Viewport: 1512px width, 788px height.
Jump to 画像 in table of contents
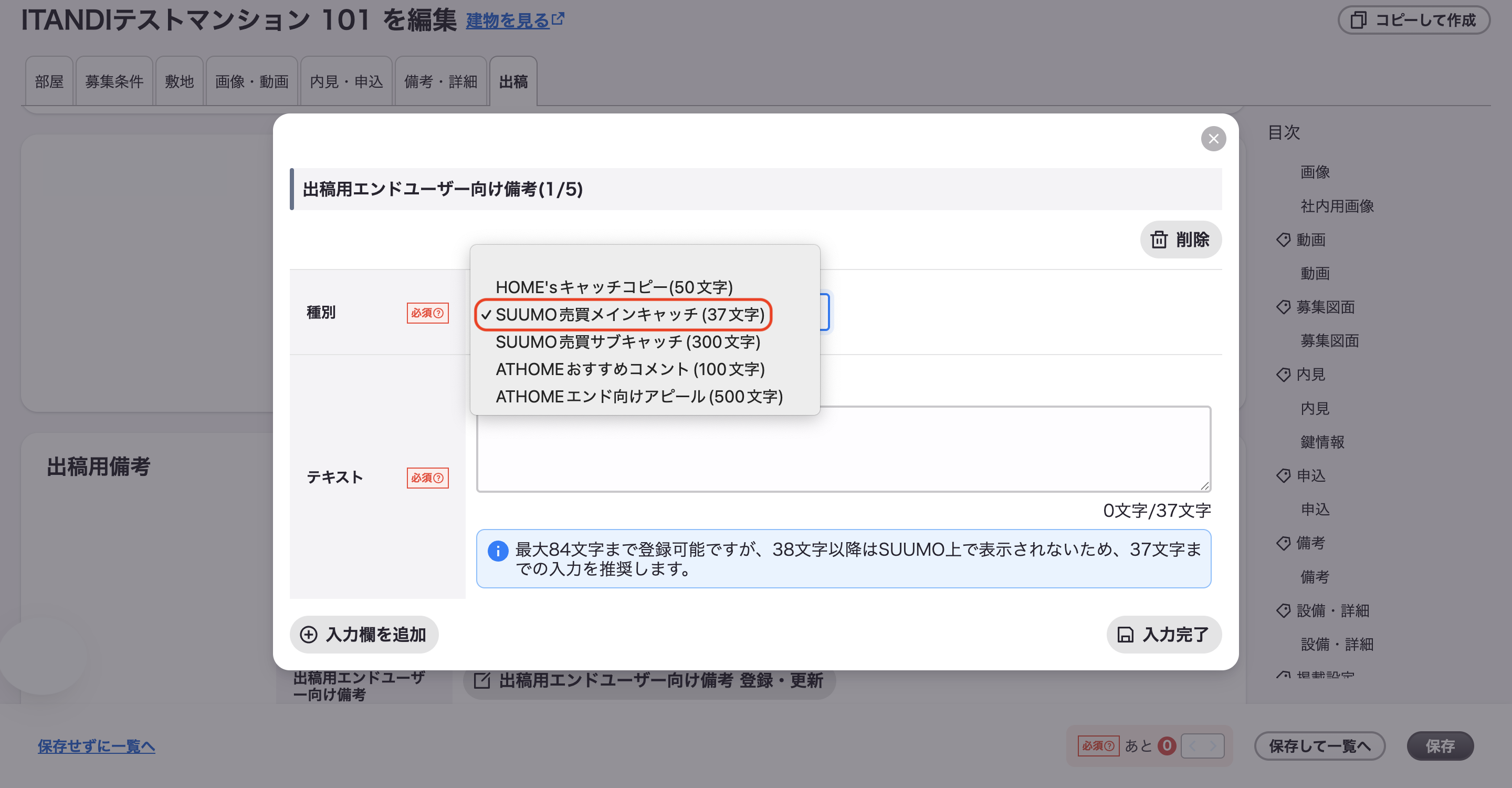tap(1315, 172)
